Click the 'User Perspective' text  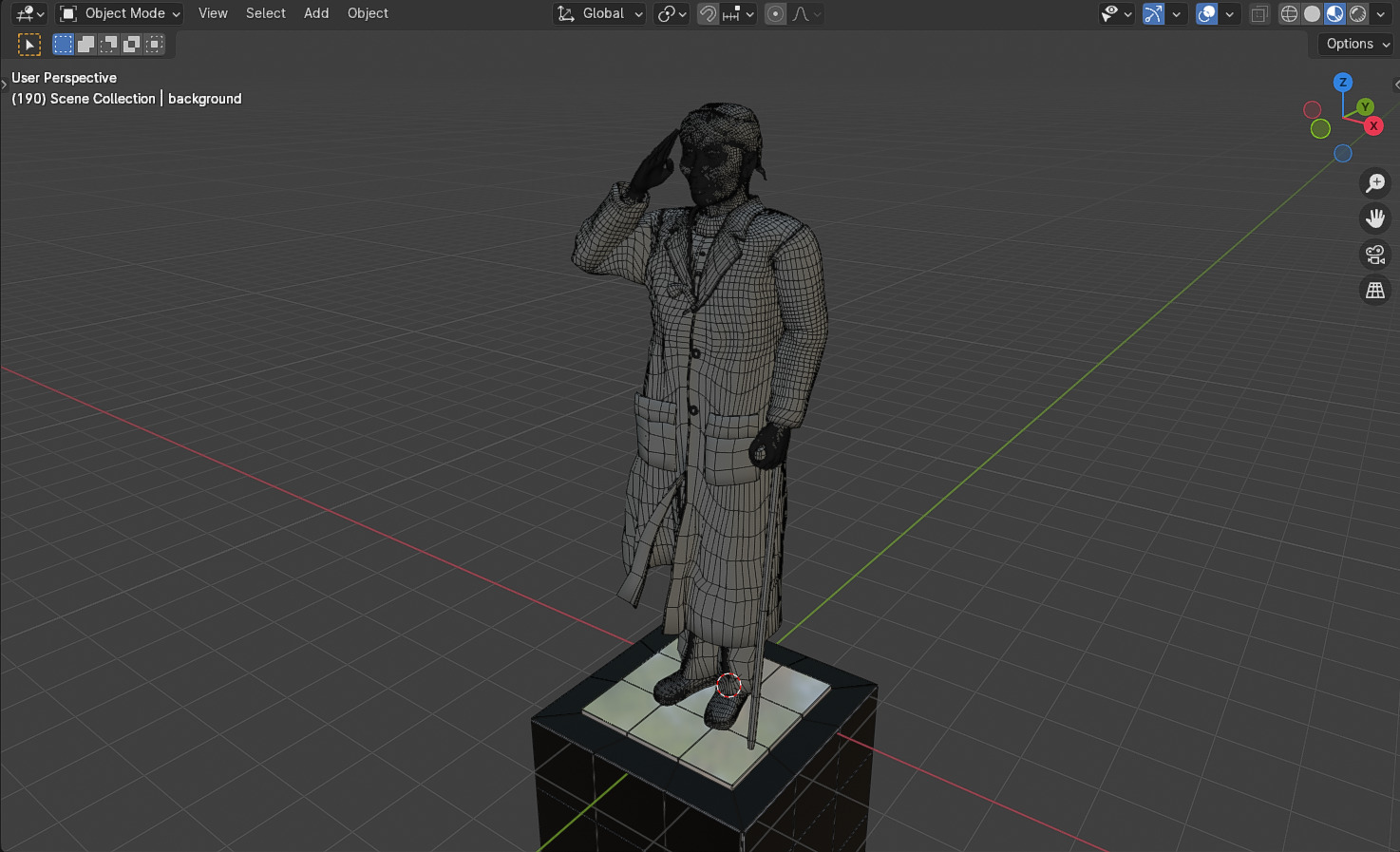pyautogui.click(x=64, y=78)
